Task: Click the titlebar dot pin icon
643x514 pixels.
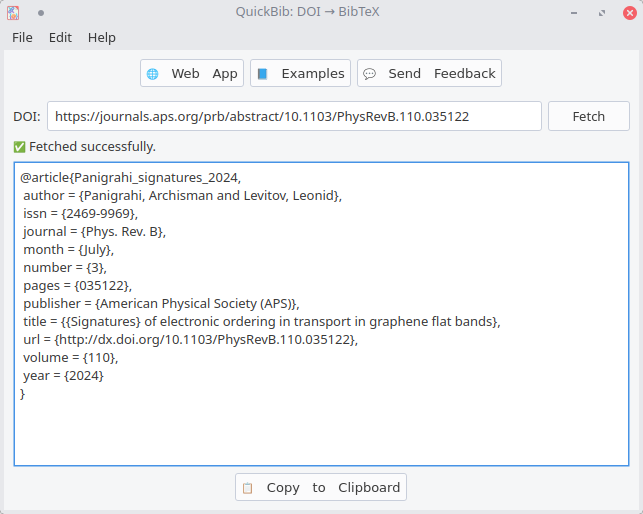Action: click(41, 13)
